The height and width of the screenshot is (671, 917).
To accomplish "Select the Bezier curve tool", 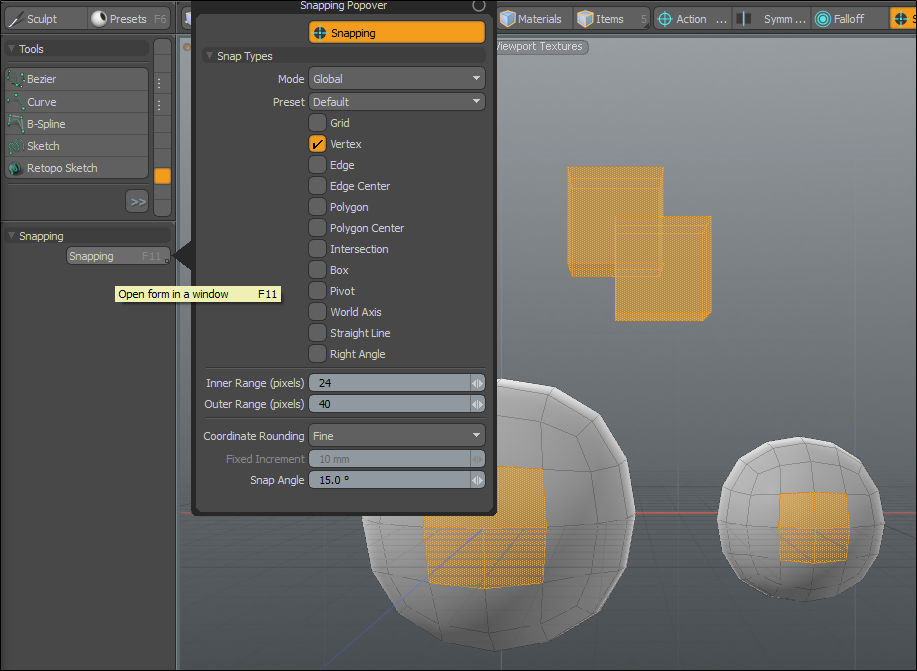I will tap(76, 79).
